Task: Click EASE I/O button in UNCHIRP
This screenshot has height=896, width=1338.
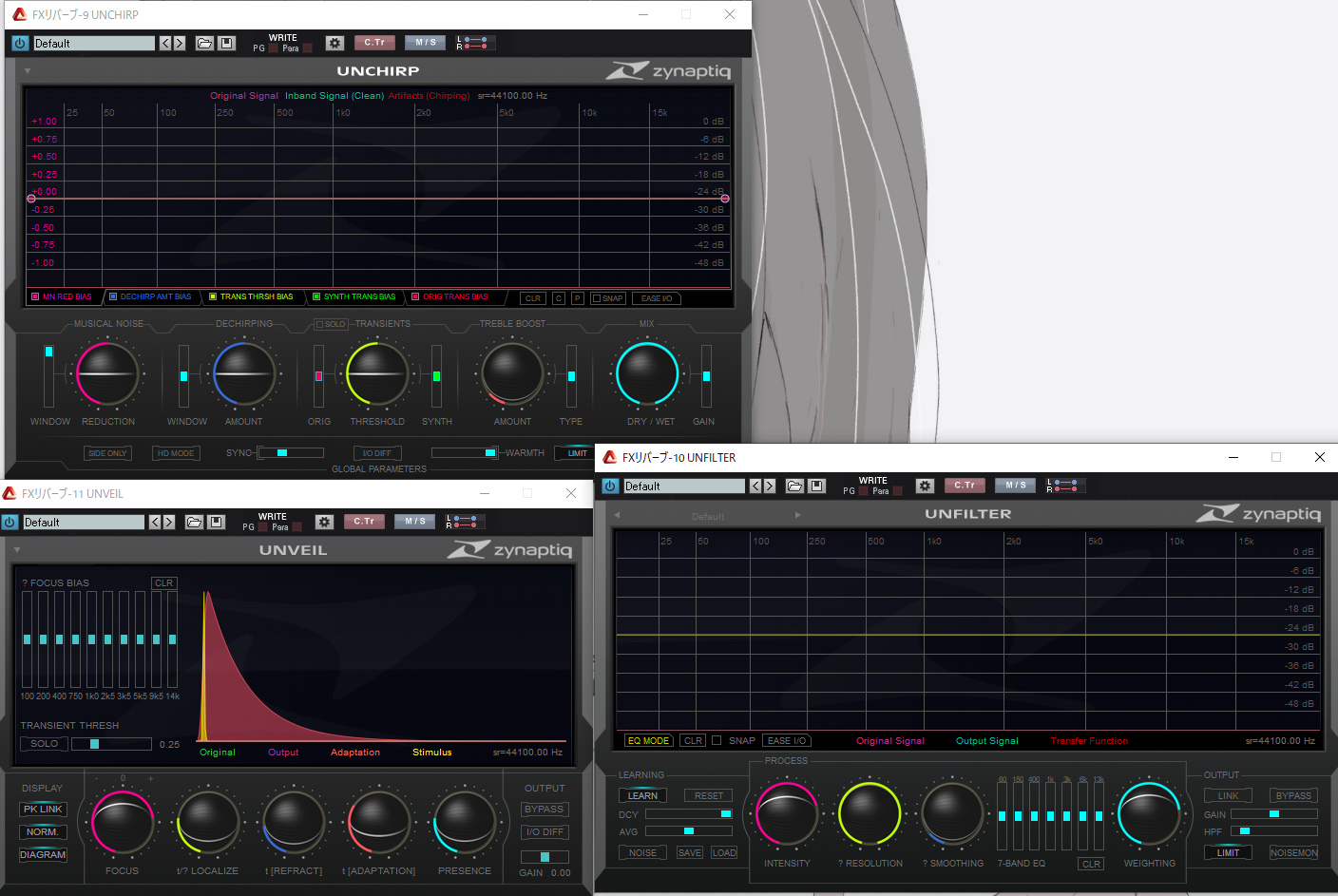Action: pos(657,298)
